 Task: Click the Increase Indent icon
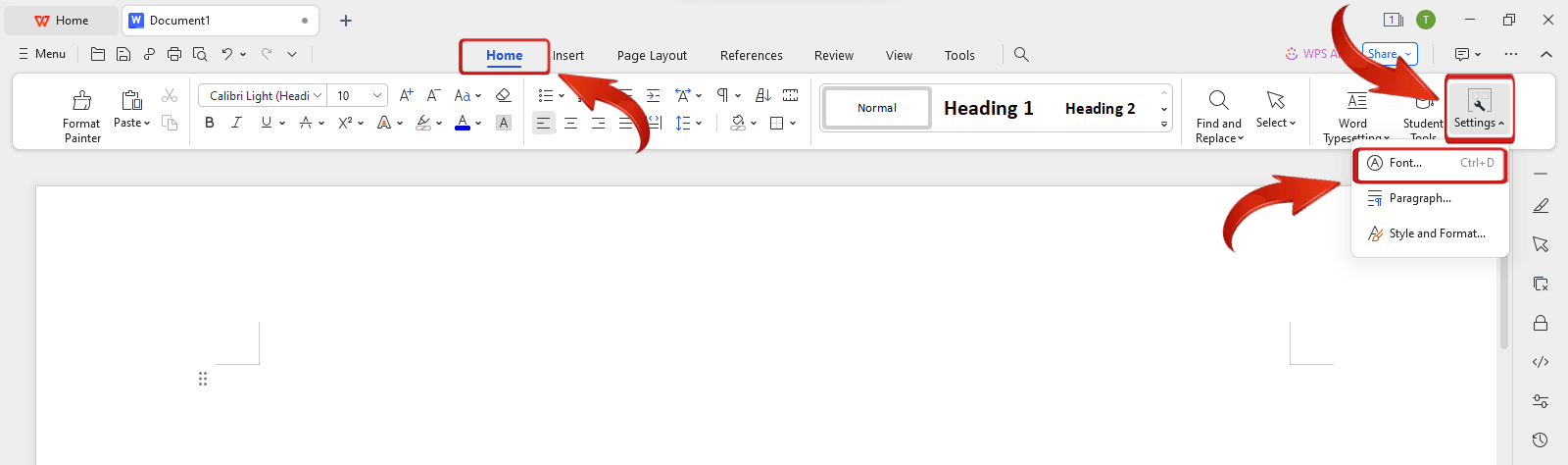(x=653, y=95)
